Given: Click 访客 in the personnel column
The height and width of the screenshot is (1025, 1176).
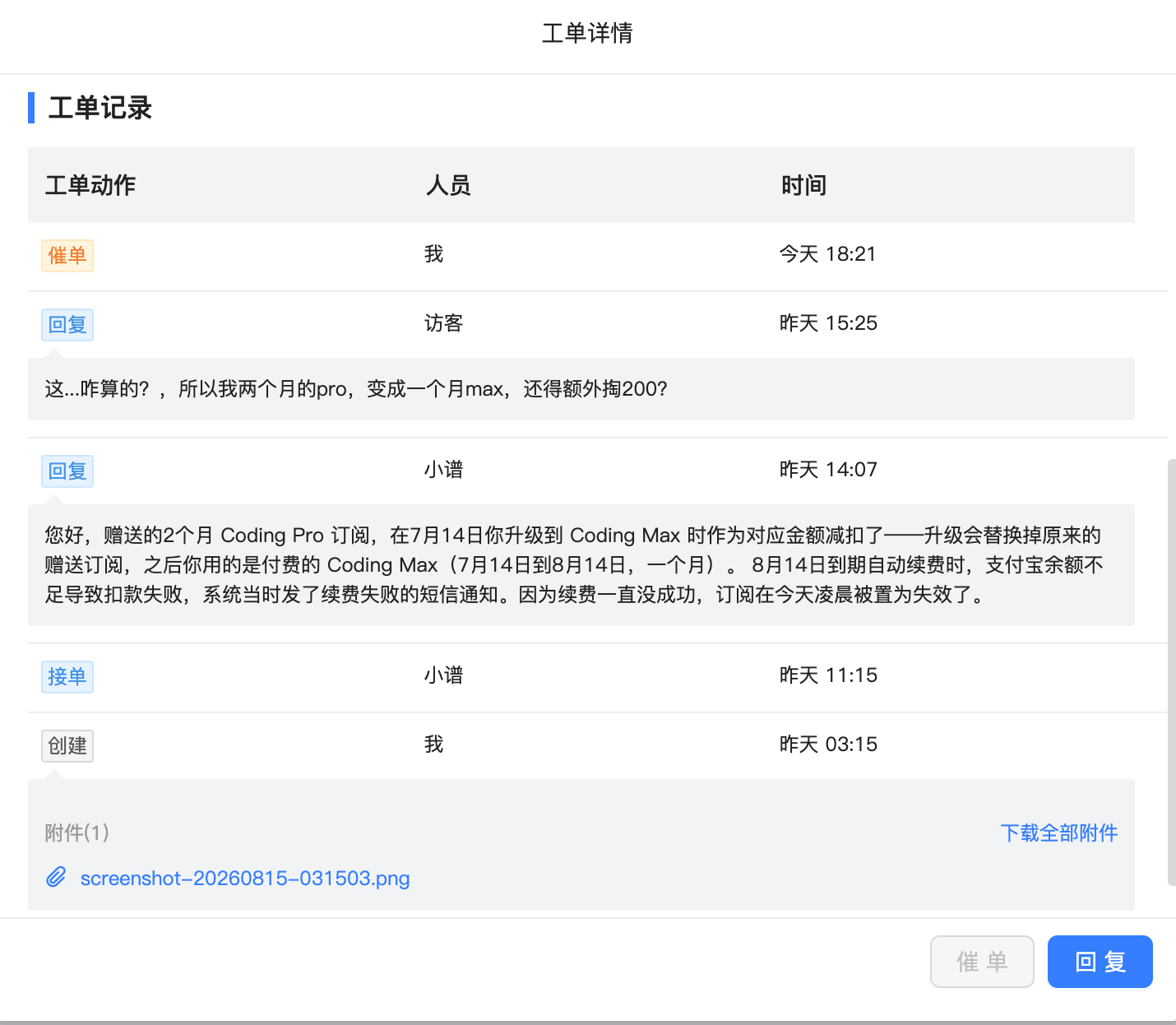Looking at the screenshot, I should coord(444,322).
